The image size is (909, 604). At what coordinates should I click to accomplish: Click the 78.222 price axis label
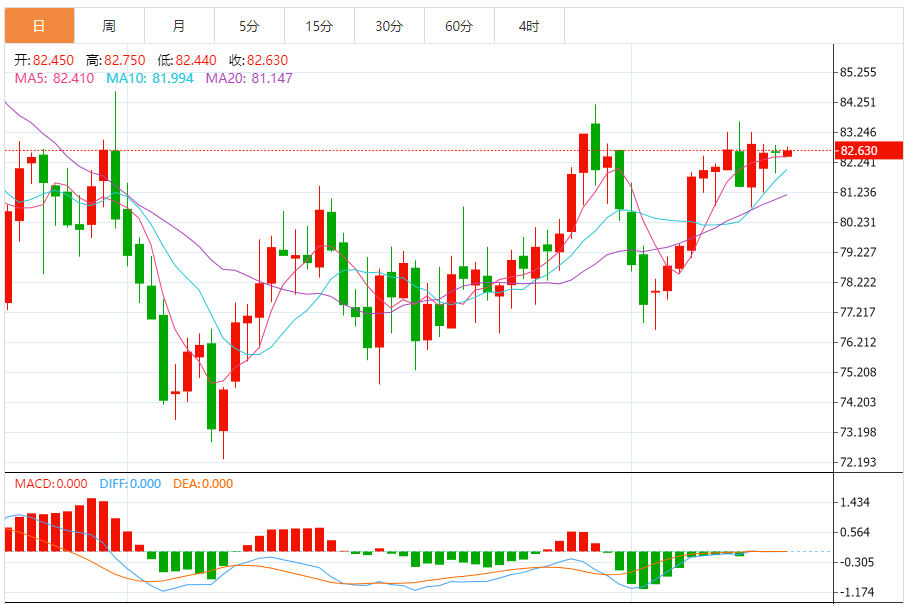click(858, 282)
